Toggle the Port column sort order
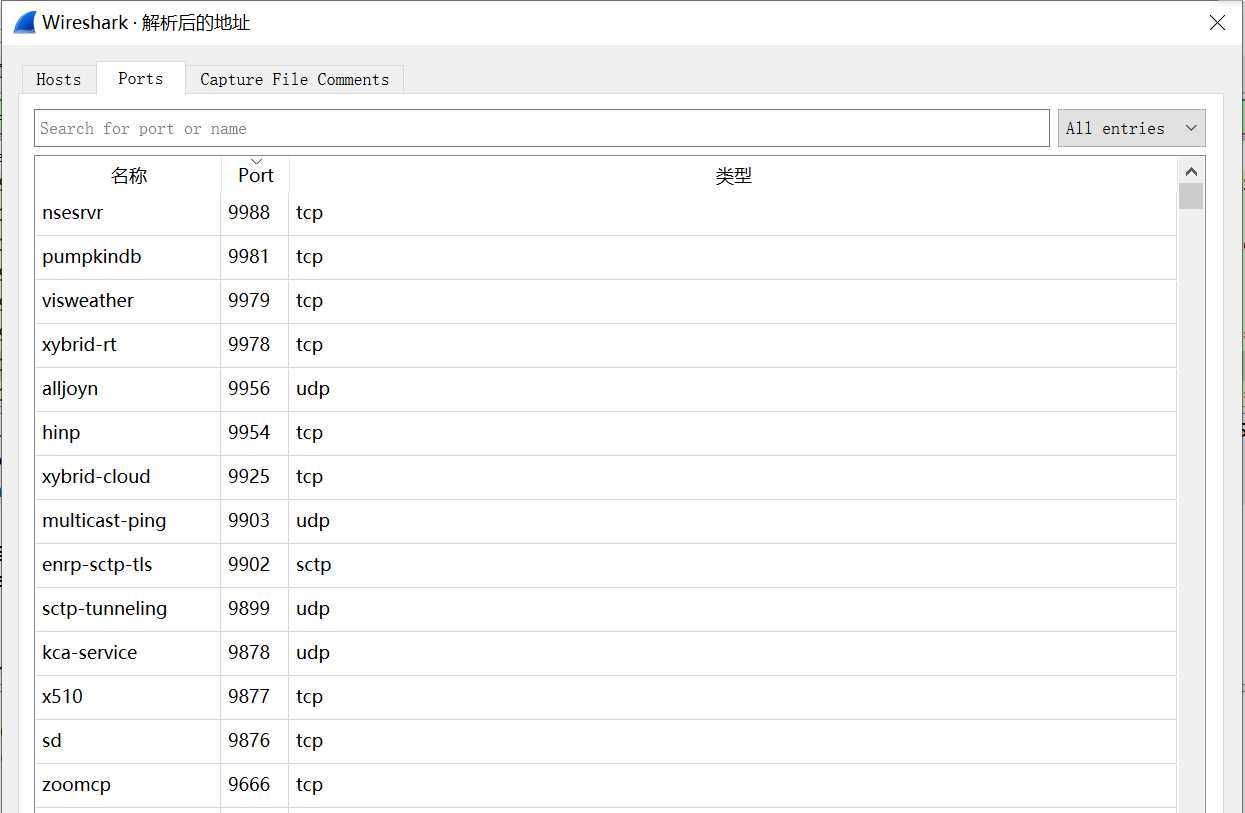The height and width of the screenshot is (813, 1245). [x=255, y=175]
